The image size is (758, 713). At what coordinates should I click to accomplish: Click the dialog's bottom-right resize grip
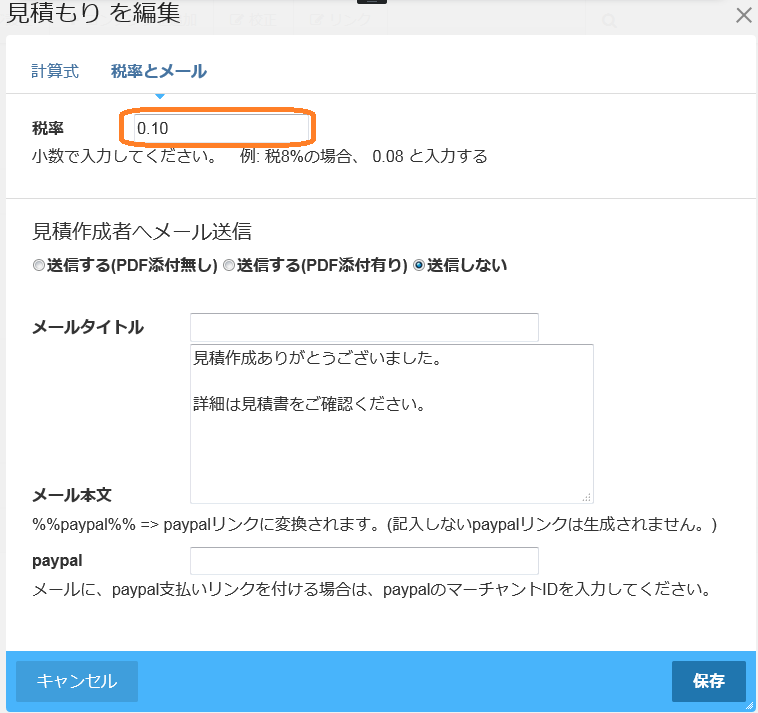[x=749, y=705]
